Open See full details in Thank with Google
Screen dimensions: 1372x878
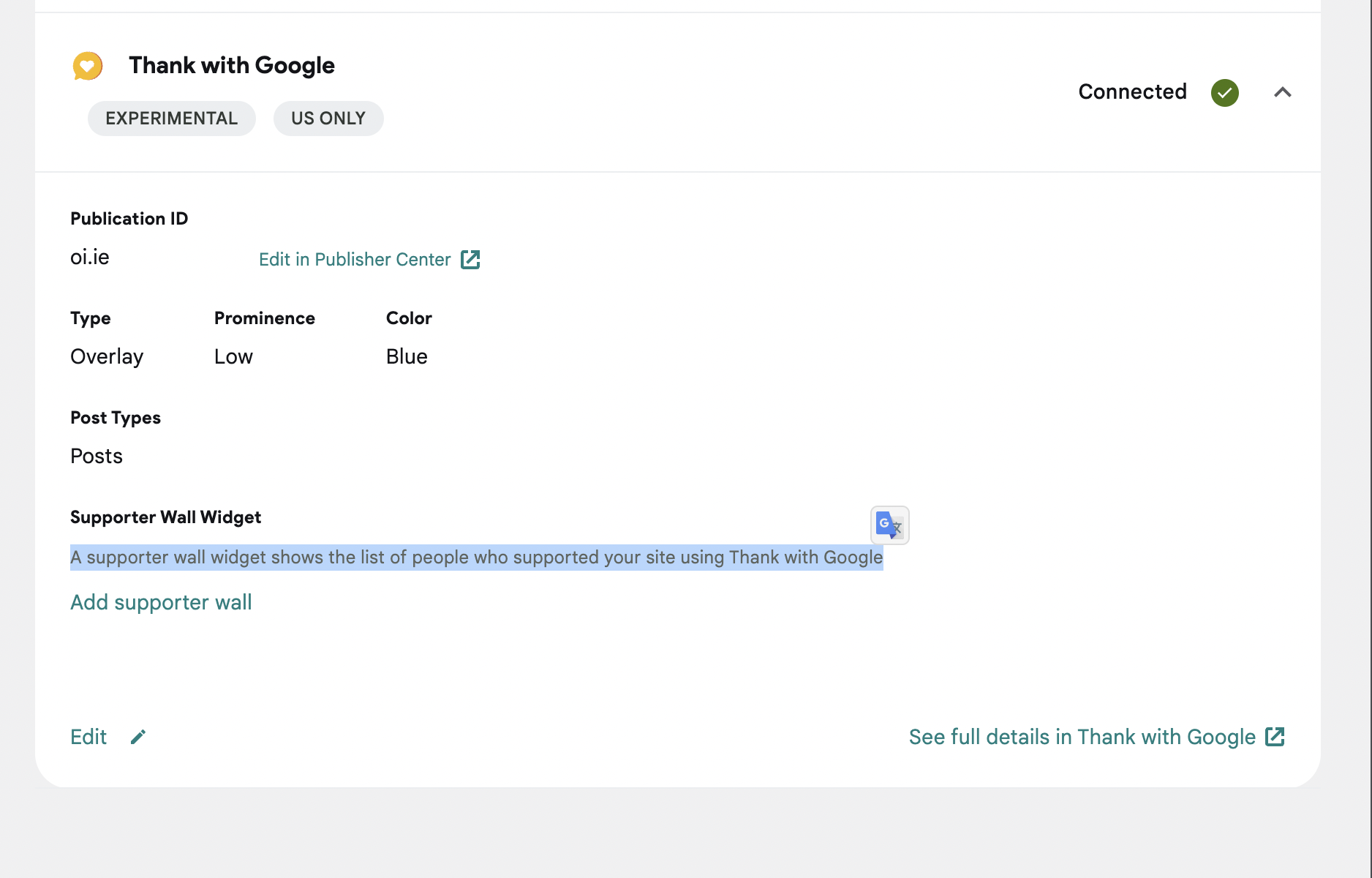click(x=1096, y=737)
